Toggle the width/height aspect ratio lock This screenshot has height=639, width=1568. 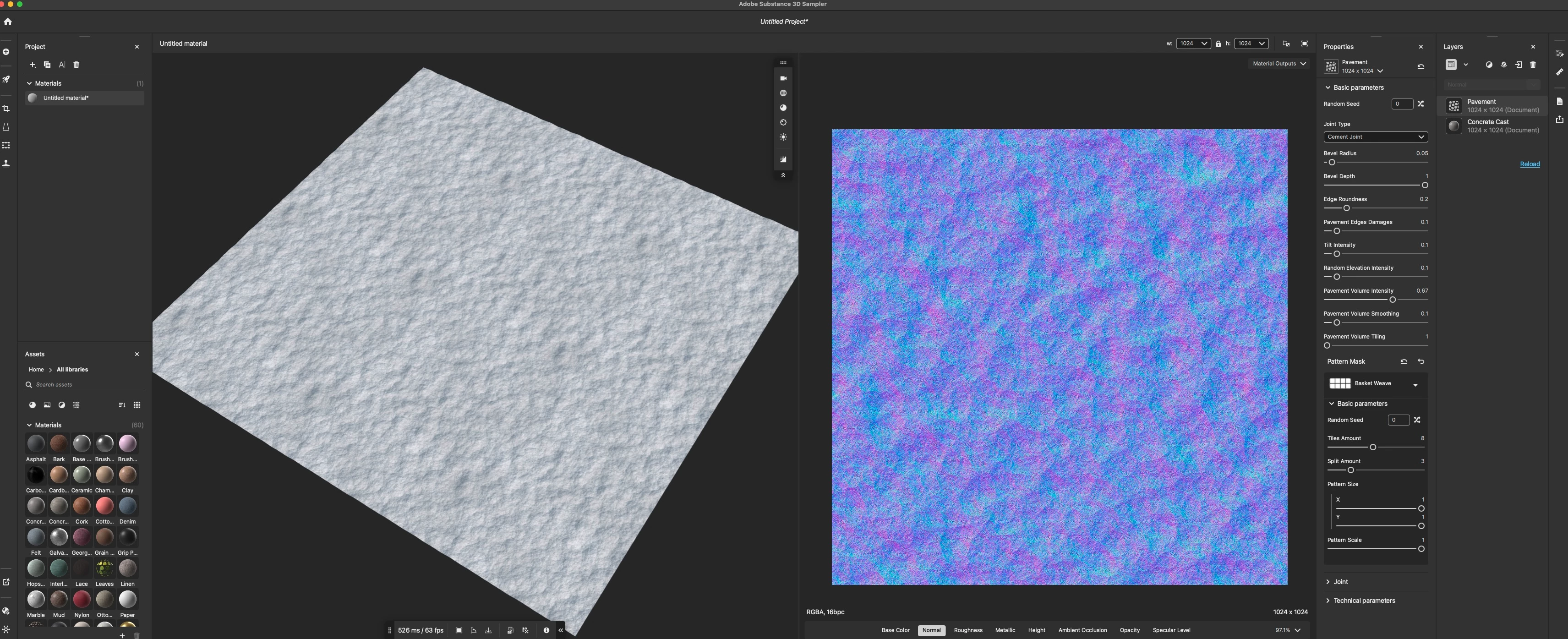click(1218, 44)
